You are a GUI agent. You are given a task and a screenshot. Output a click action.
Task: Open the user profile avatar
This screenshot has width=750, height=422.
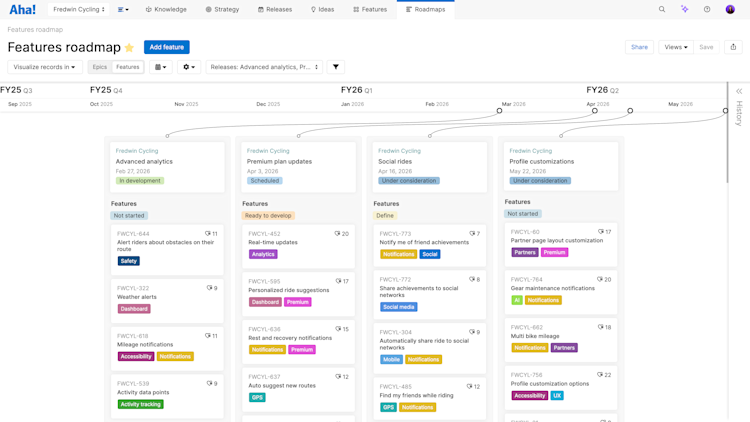pyautogui.click(x=730, y=9)
